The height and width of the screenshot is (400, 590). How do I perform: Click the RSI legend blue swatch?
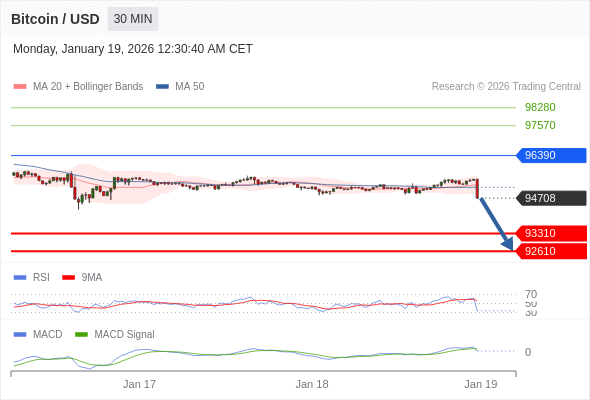[20, 278]
